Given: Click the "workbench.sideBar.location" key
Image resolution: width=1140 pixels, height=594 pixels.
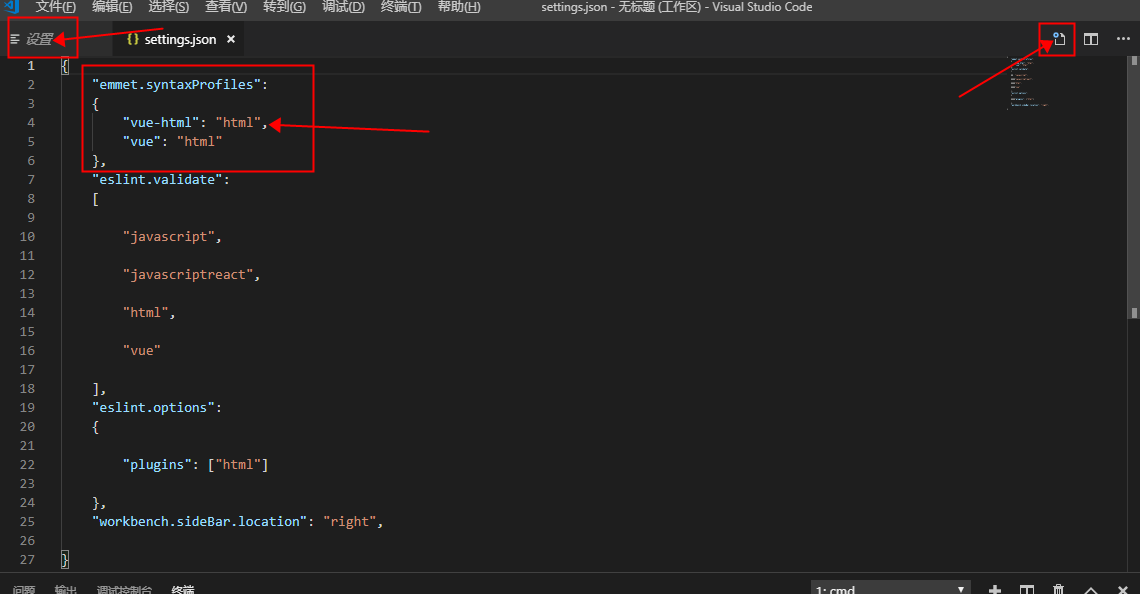Looking at the screenshot, I should [199, 521].
